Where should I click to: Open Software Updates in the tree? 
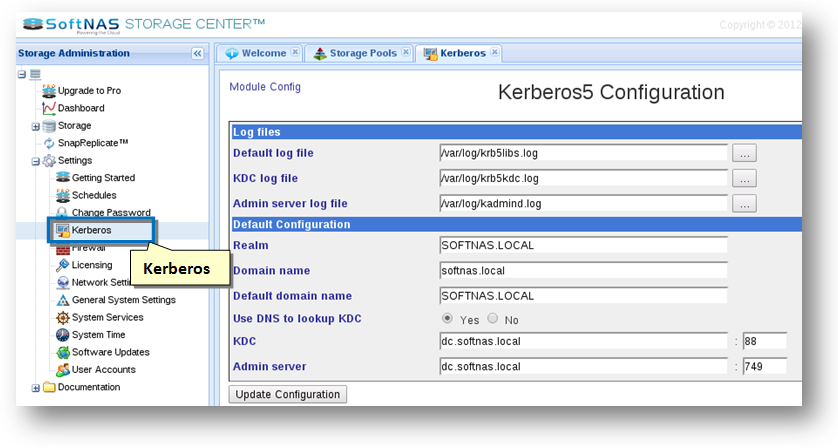(x=111, y=352)
